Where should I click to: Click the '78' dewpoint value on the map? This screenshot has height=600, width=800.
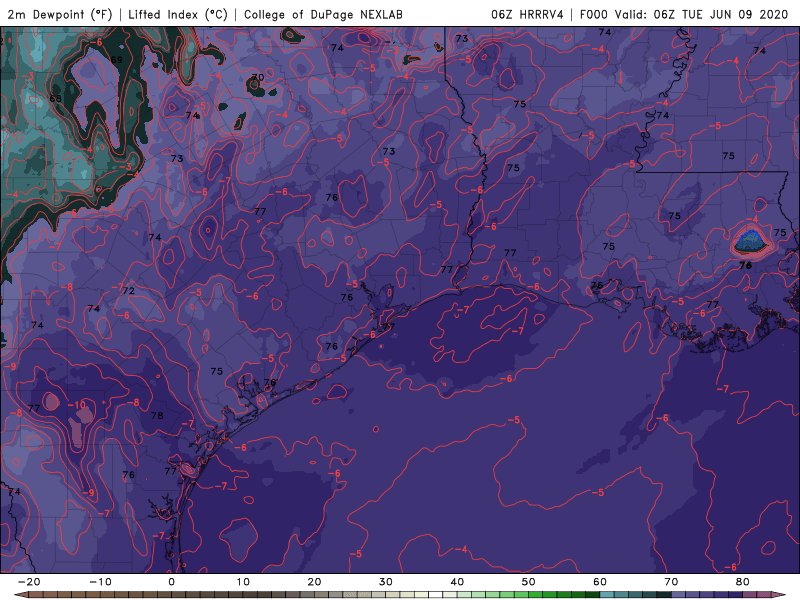click(157, 415)
